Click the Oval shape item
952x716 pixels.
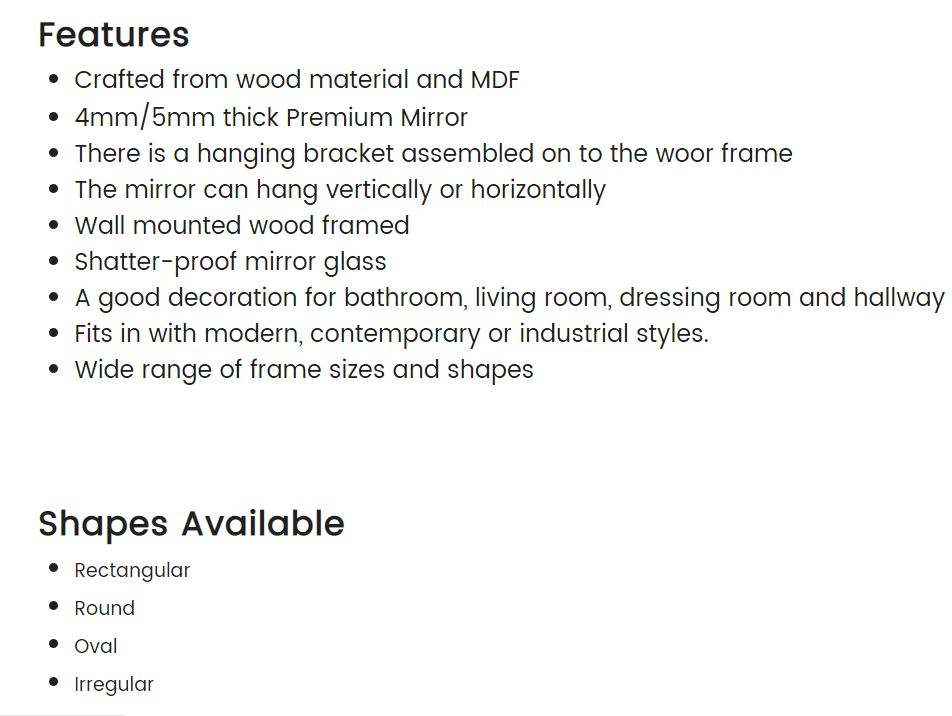pos(95,646)
